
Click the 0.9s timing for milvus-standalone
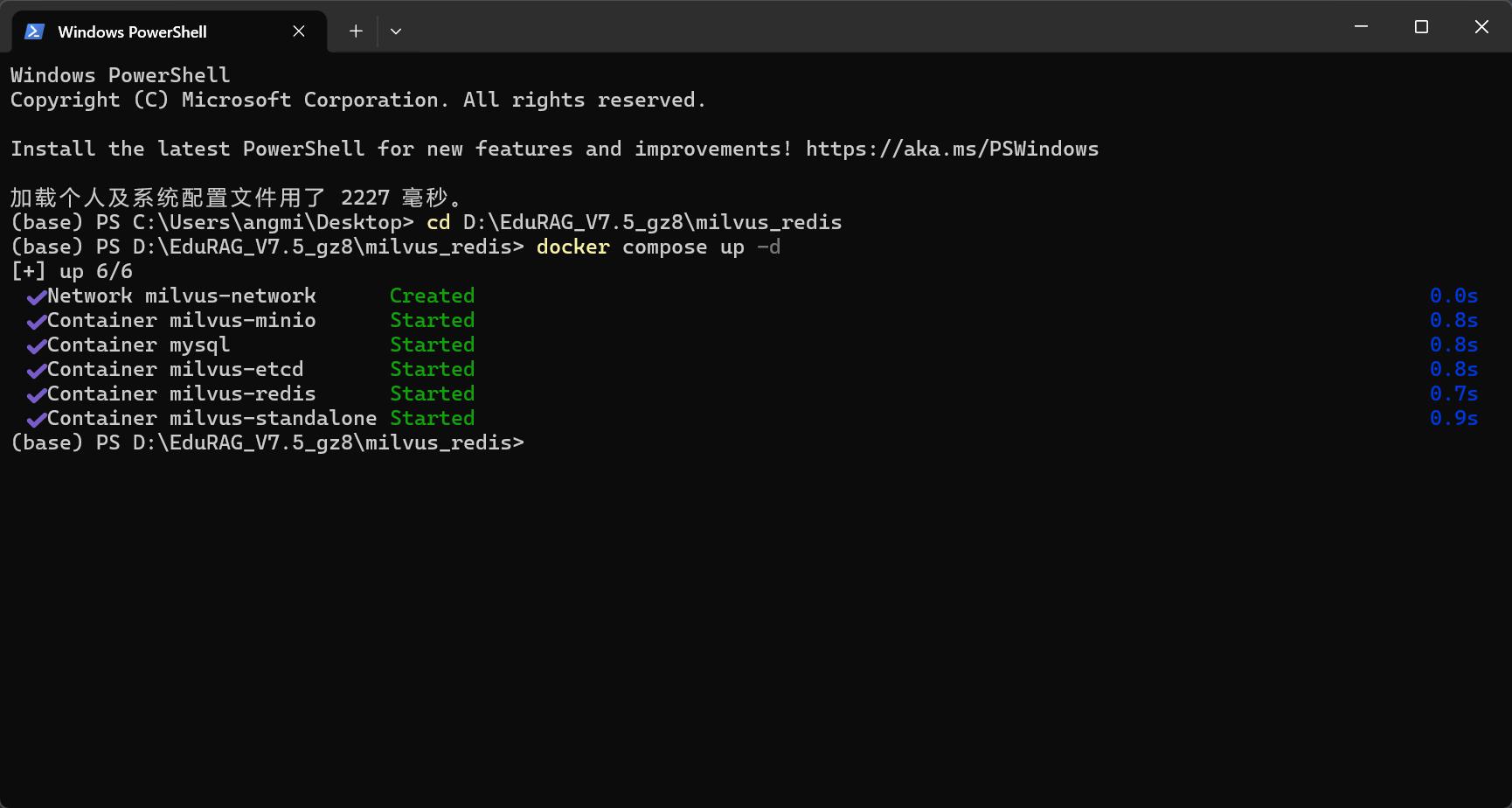pyautogui.click(x=1454, y=418)
